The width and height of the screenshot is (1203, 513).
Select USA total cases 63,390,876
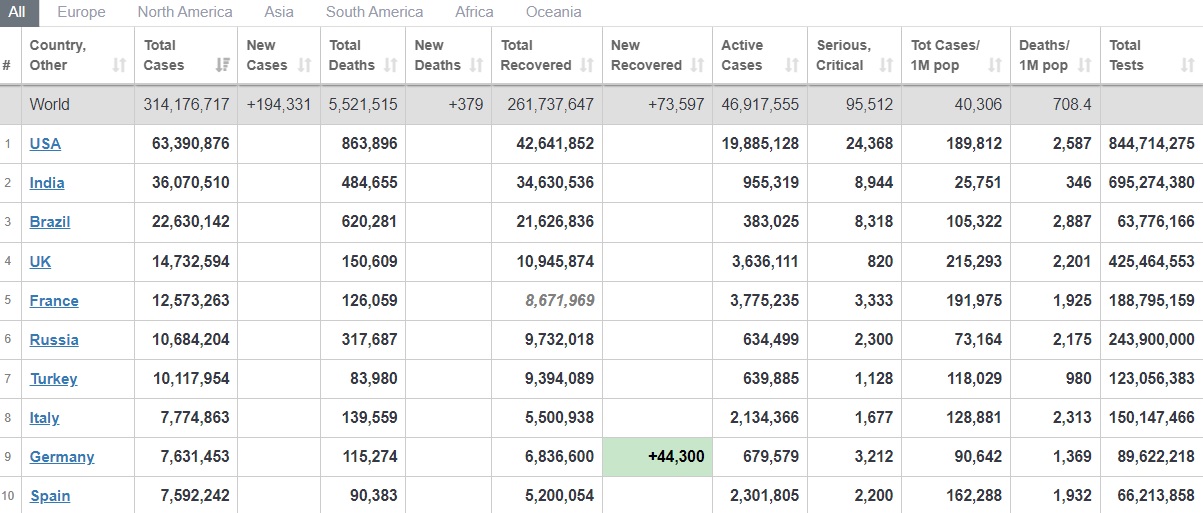pyautogui.click(x=191, y=143)
